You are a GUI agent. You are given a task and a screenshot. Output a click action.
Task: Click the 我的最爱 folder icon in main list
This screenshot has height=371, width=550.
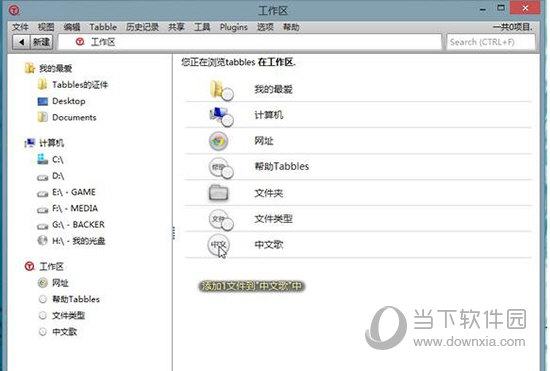[221, 90]
